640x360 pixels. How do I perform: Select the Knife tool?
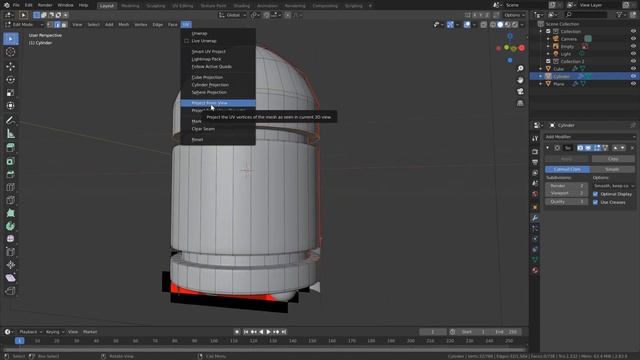[x=11, y=200]
